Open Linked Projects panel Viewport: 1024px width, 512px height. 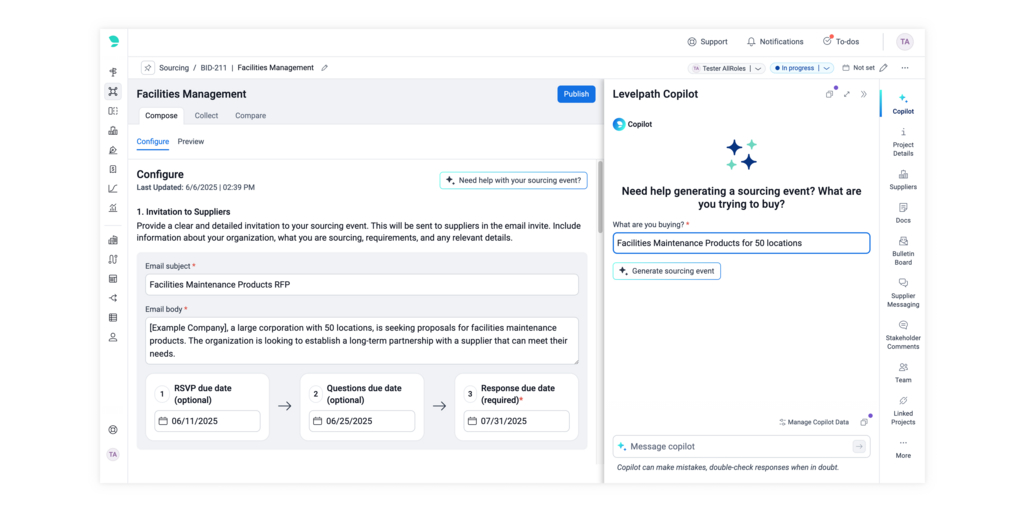[903, 410]
